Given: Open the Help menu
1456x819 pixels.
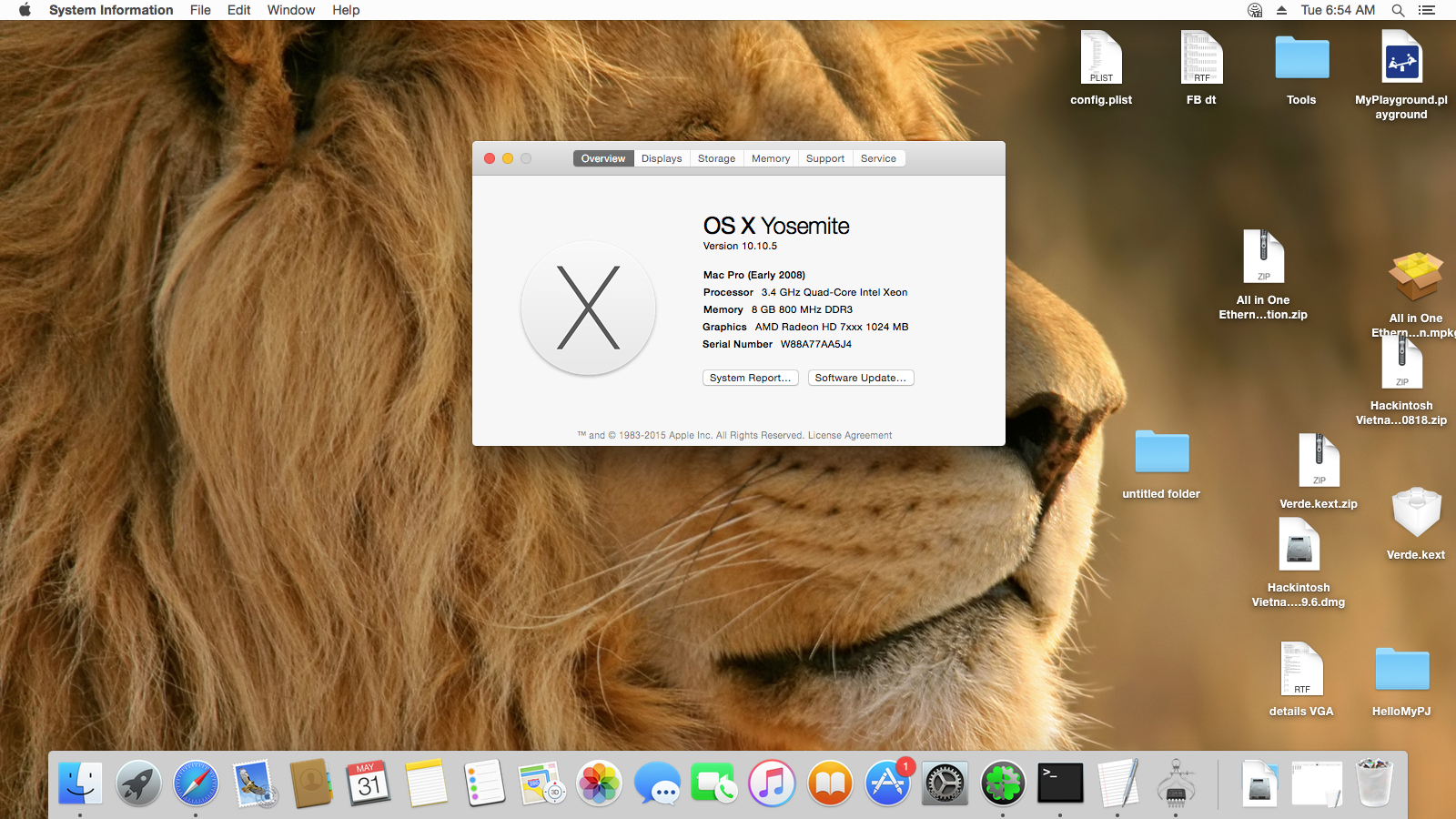Looking at the screenshot, I should [346, 10].
